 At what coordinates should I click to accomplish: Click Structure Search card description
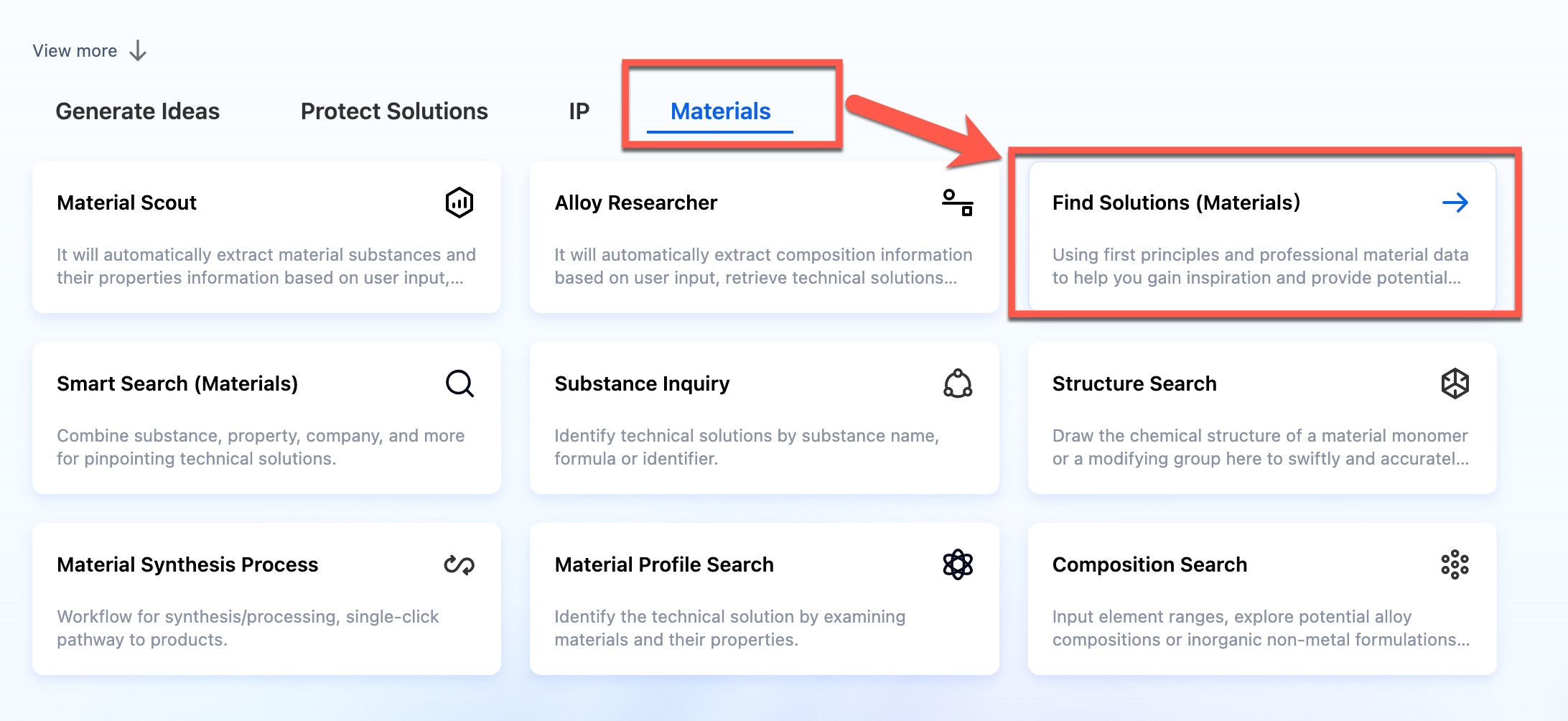tap(1260, 447)
